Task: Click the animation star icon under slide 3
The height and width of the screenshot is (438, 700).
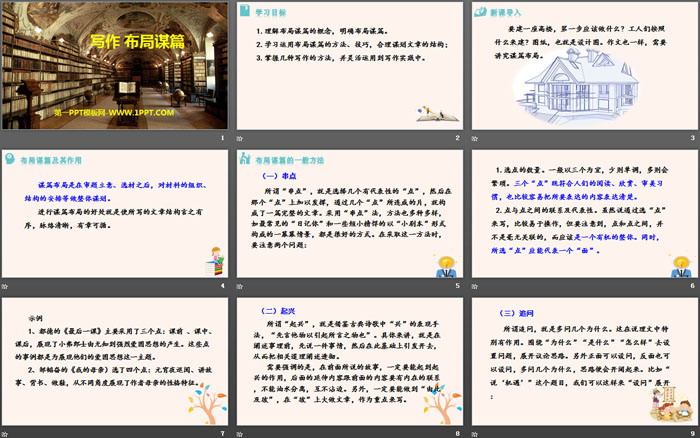Action: click(475, 138)
